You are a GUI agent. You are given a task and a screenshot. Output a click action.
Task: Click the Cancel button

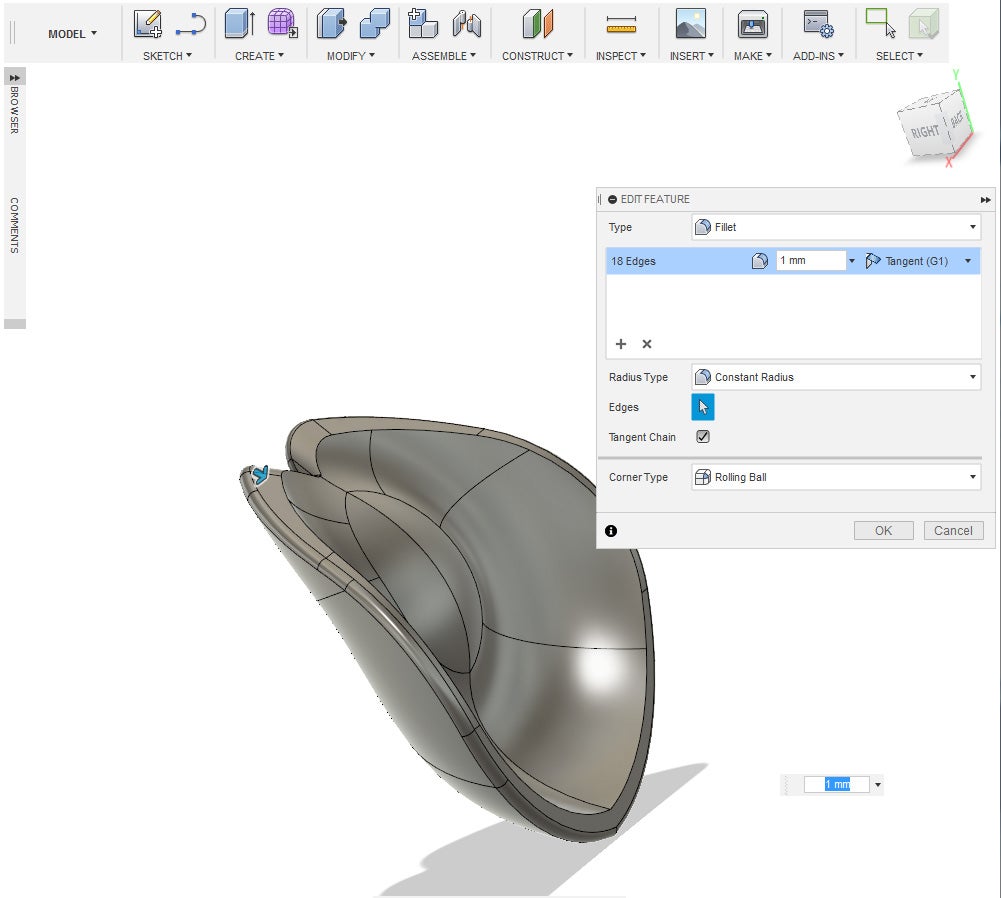(x=953, y=531)
